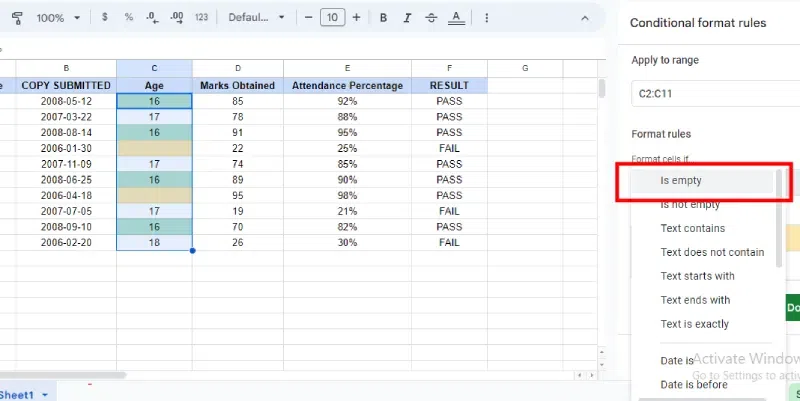Open the 123 more formats menu
800x401 pixels.
pos(202,17)
